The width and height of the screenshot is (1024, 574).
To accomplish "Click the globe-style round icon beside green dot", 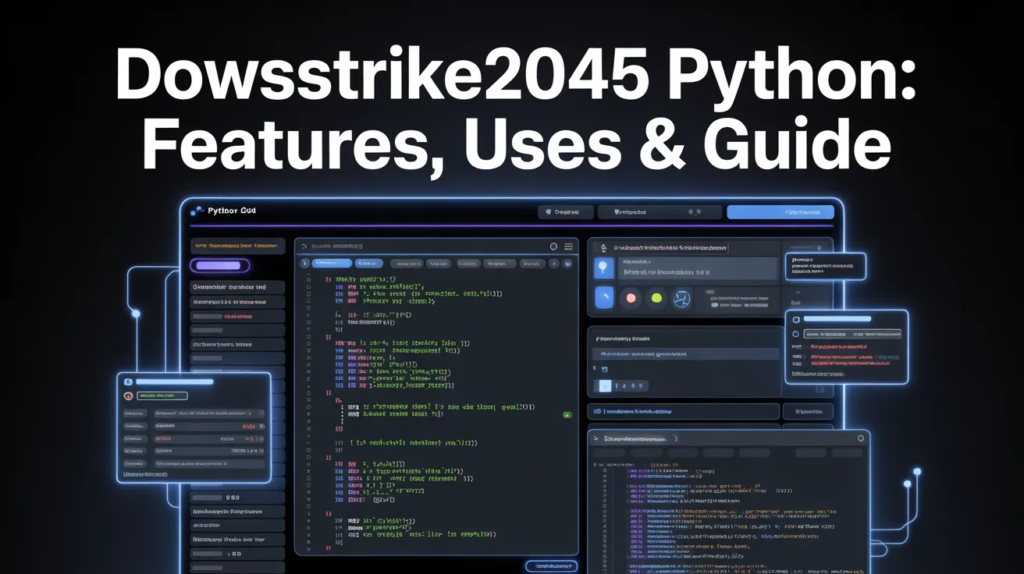I will tap(684, 298).
